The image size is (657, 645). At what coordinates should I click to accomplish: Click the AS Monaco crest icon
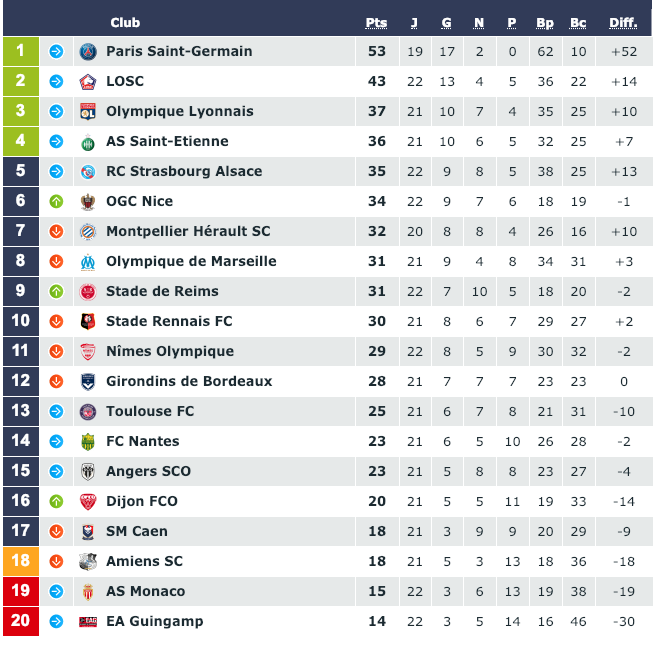pos(88,592)
